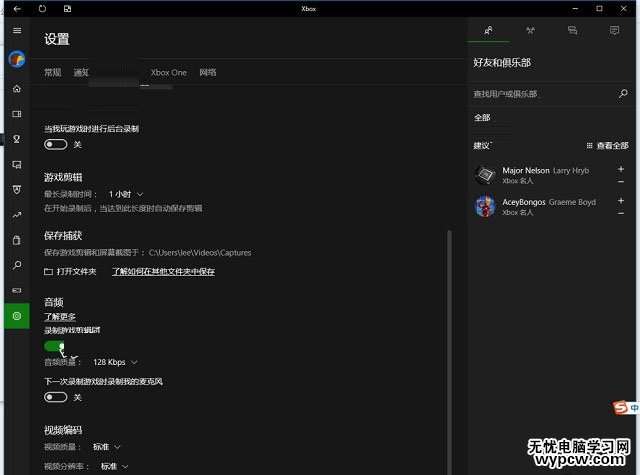Open the Connection console icon in sidebar
The height and width of the screenshot is (475, 640).
click(17, 291)
